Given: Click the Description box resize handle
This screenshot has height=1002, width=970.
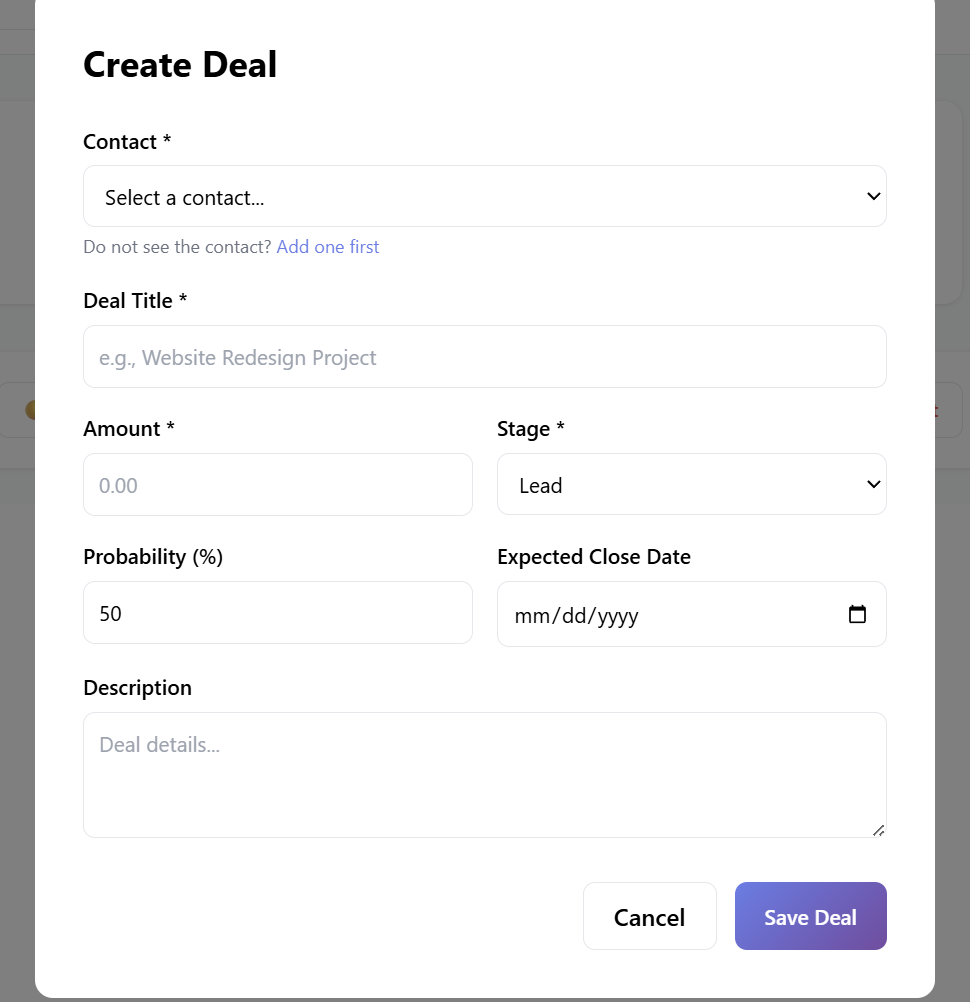Looking at the screenshot, I should point(878,830).
